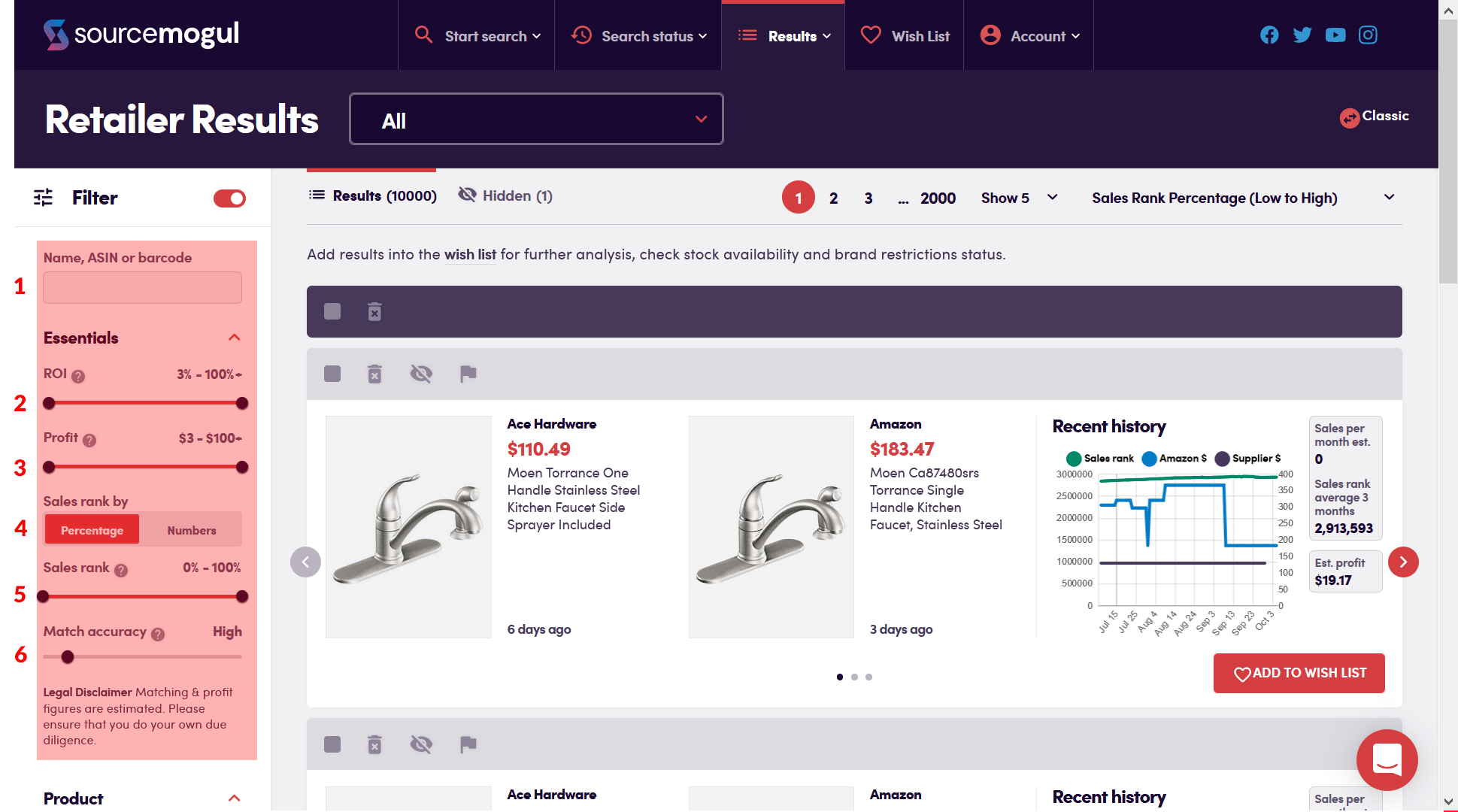Check the second result card checkbox

pyautogui.click(x=332, y=744)
